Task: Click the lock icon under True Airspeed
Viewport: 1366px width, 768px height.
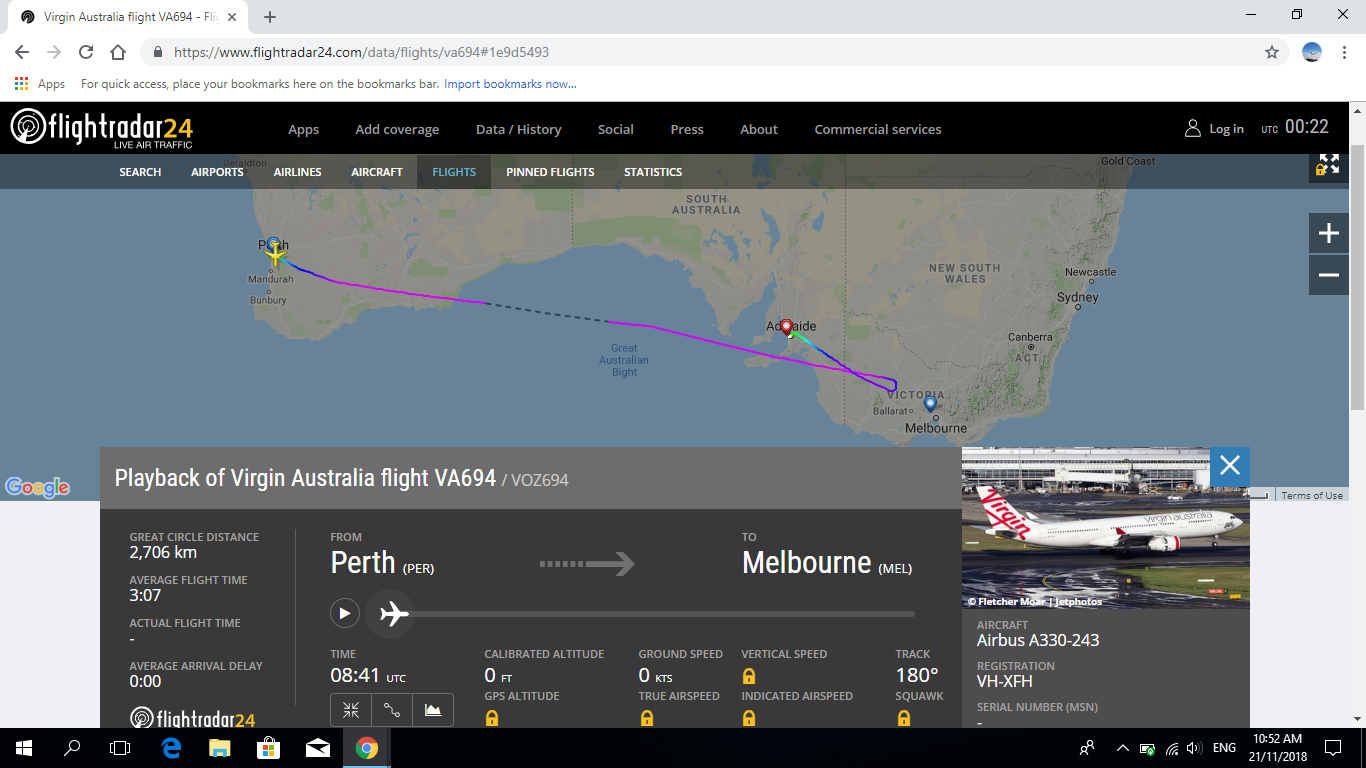Action: click(x=646, y=717)
